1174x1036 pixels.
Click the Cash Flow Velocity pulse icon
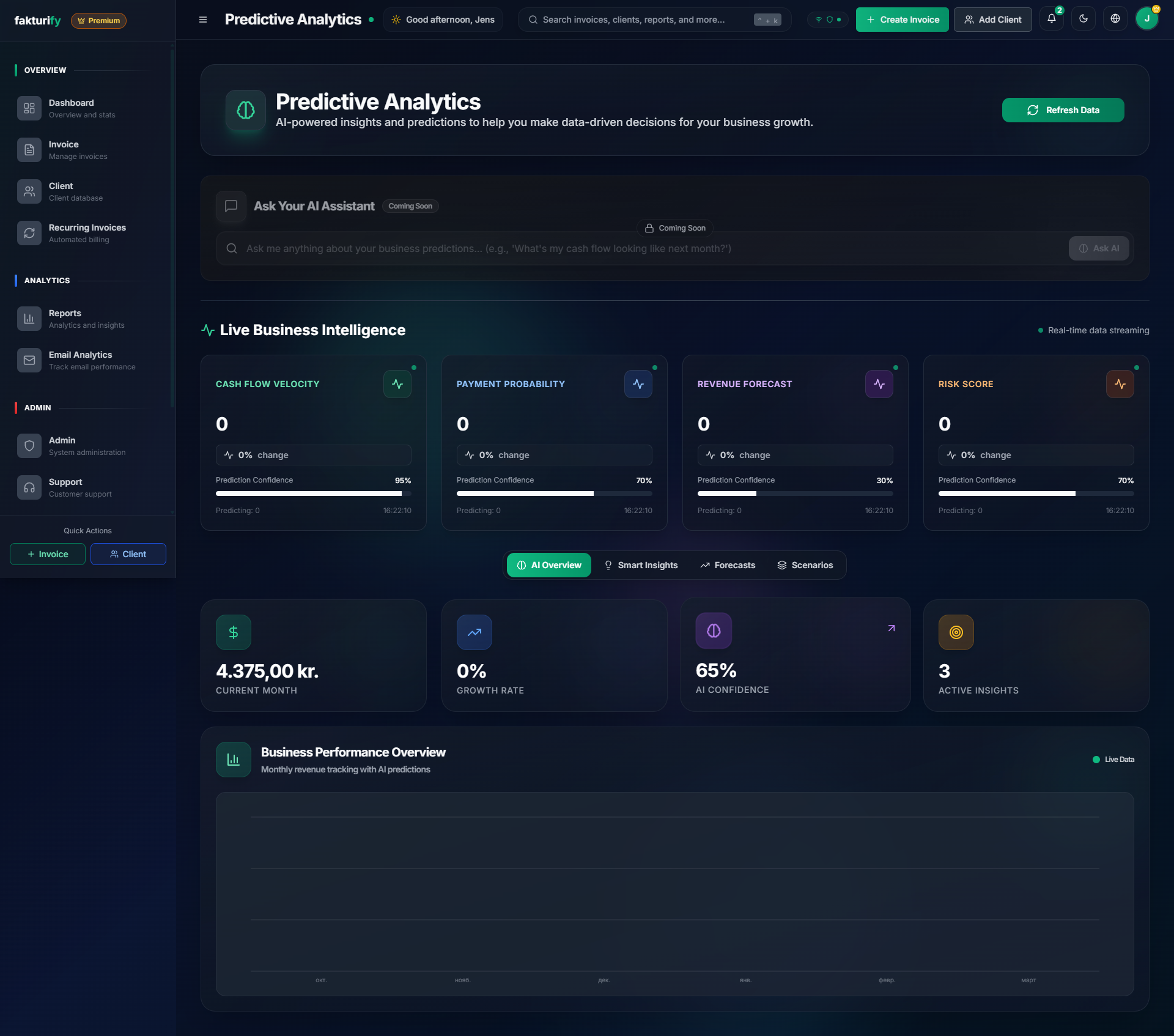397,384
